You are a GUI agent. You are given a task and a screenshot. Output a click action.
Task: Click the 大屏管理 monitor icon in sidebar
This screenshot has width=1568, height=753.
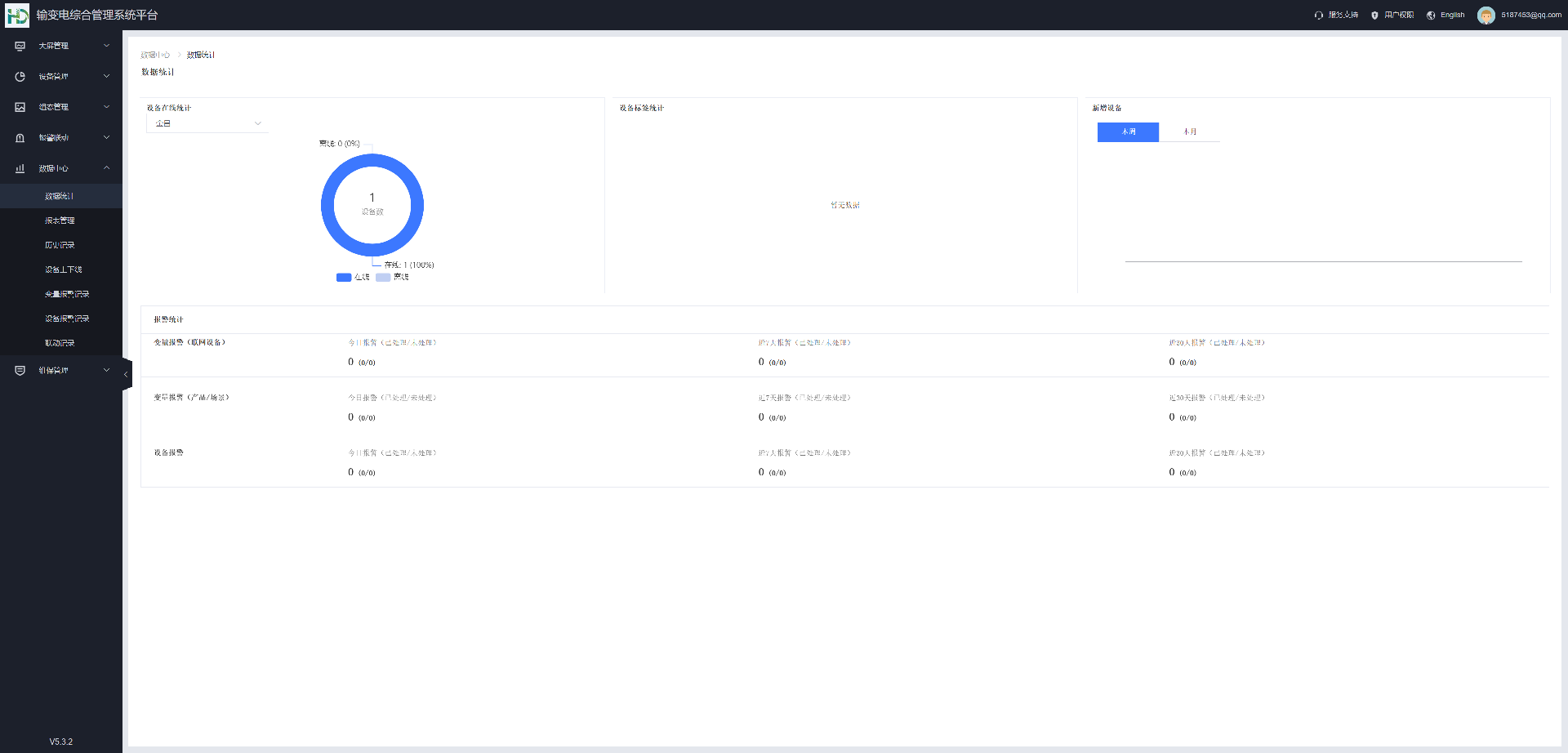(20, 46)
